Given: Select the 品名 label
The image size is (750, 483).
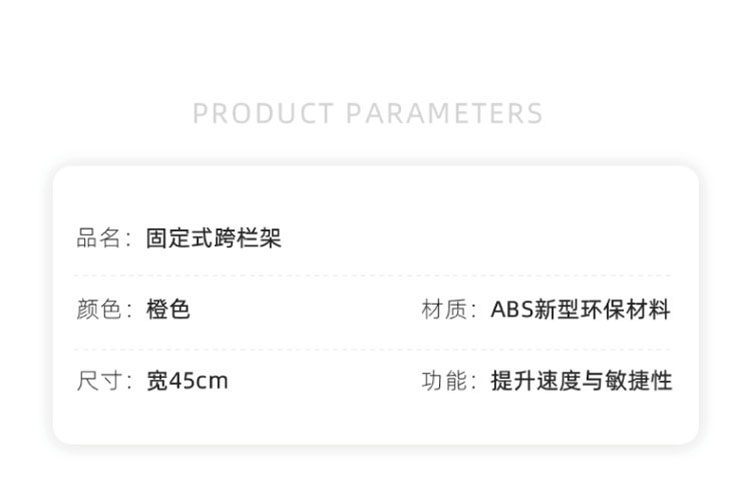Looking at the screenshot, I should pos(99,238).
